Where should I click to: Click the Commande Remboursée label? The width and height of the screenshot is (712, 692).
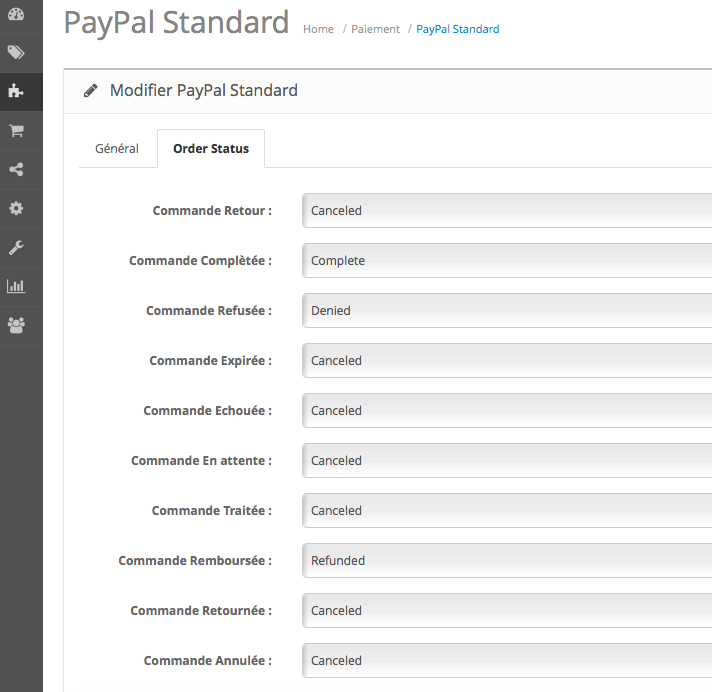(195, 560)
